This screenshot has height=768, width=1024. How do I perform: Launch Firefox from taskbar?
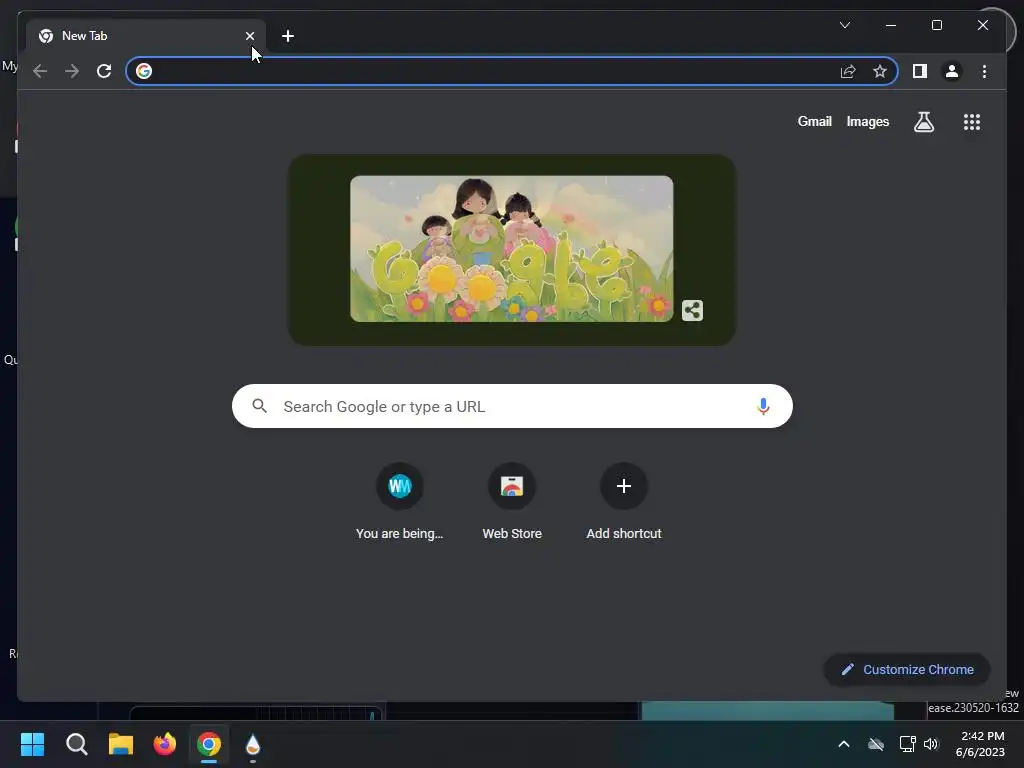[x=165, y=744]
